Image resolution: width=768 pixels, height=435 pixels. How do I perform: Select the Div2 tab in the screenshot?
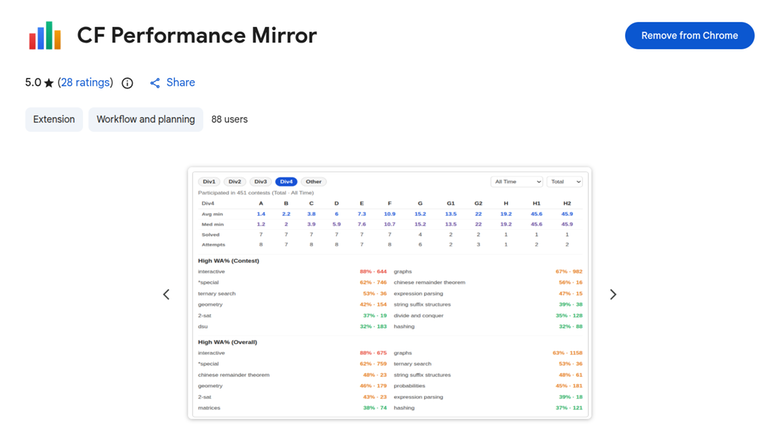click(x=235, y=182)
